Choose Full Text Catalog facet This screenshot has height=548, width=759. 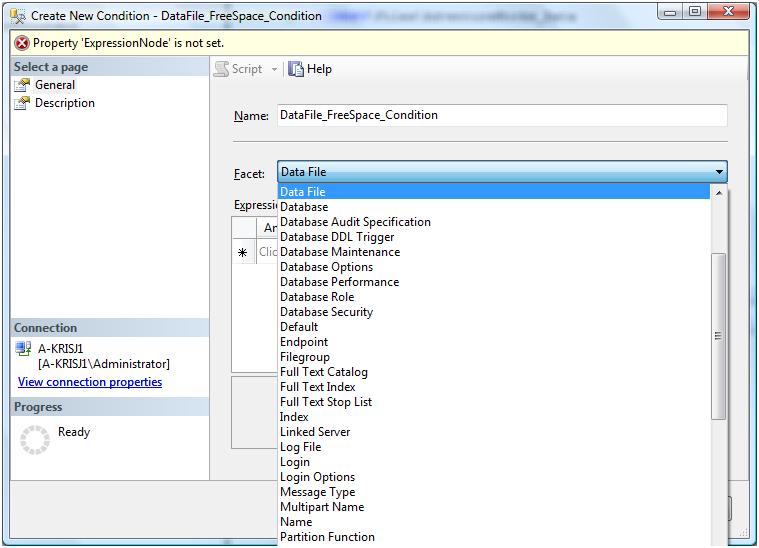pyautogui.click(x=494, y=372)
